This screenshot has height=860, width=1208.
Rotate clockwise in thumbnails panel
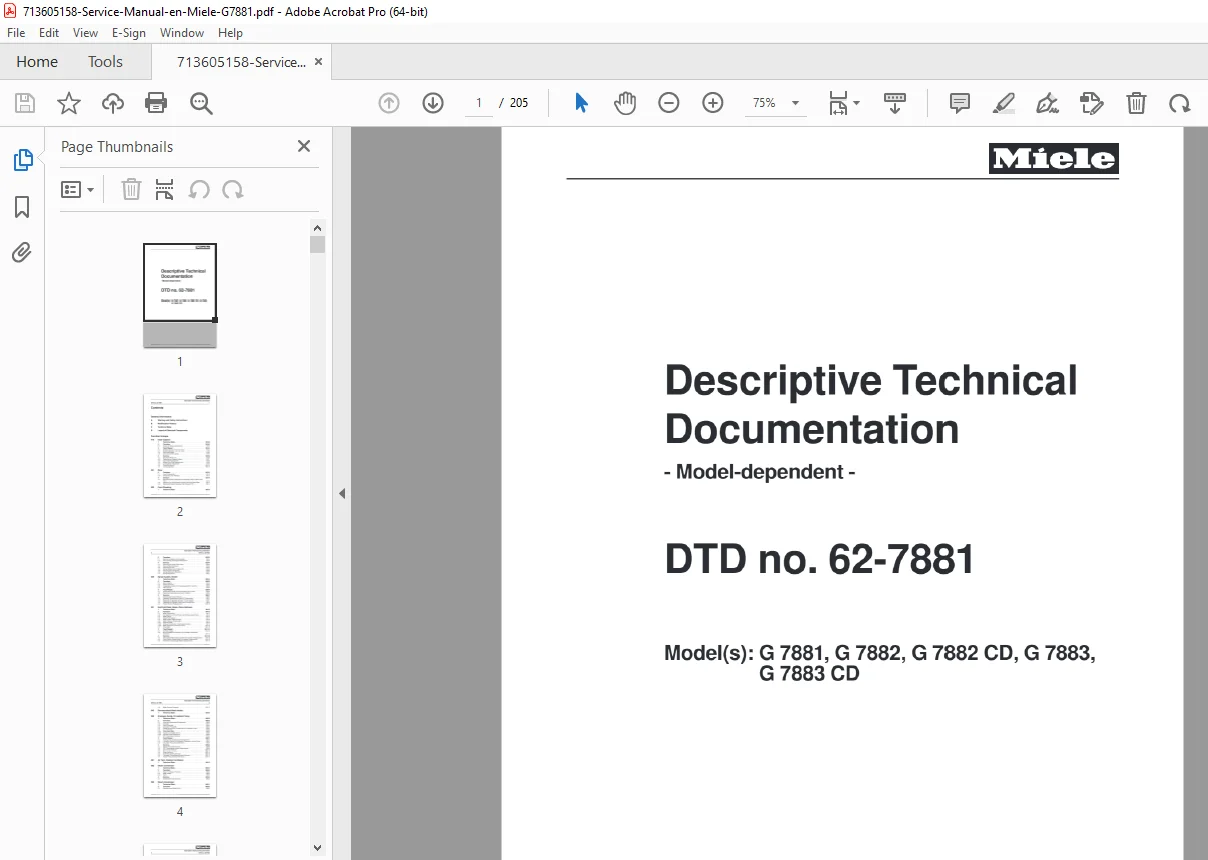(x=233, y=189)
